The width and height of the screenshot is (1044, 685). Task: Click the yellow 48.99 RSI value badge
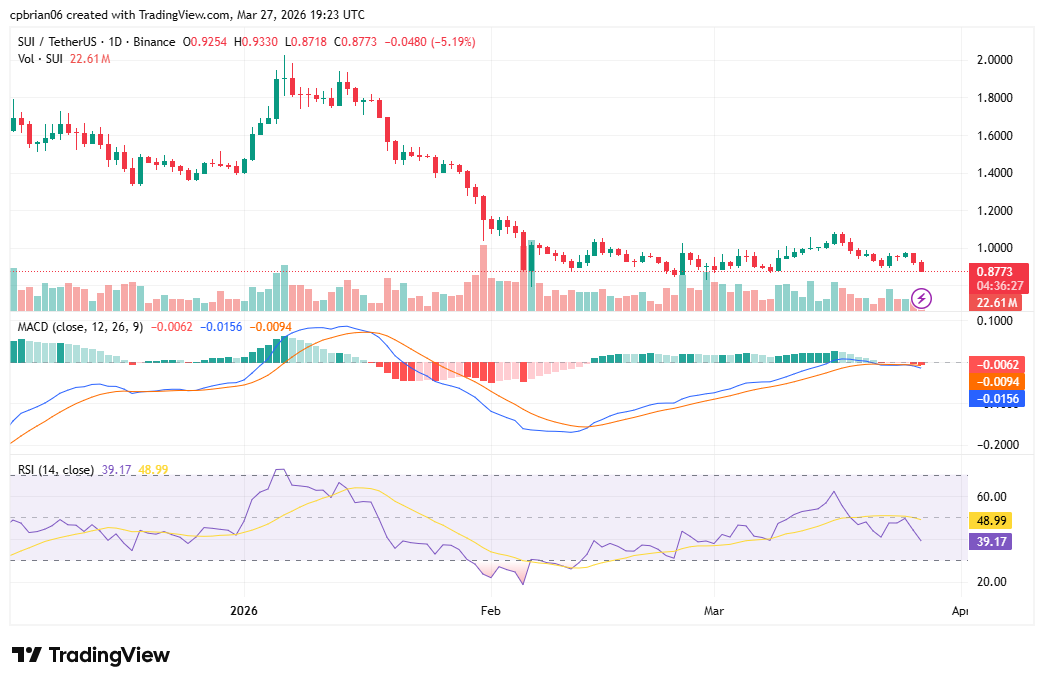click(x=989, y=519)
